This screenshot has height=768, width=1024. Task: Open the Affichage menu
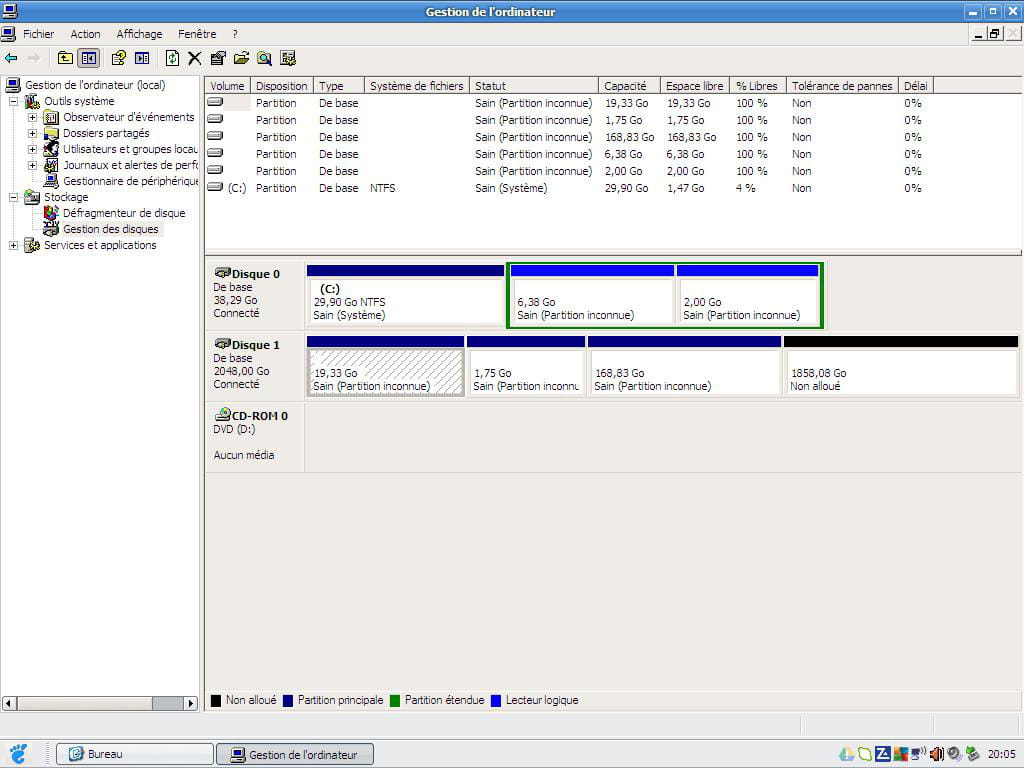[139, 34]
